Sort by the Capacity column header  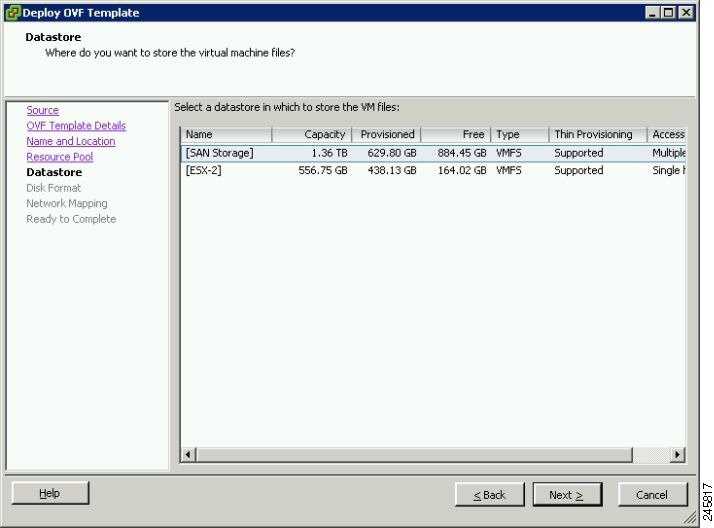pyautogui.click(x=312, y=134)
